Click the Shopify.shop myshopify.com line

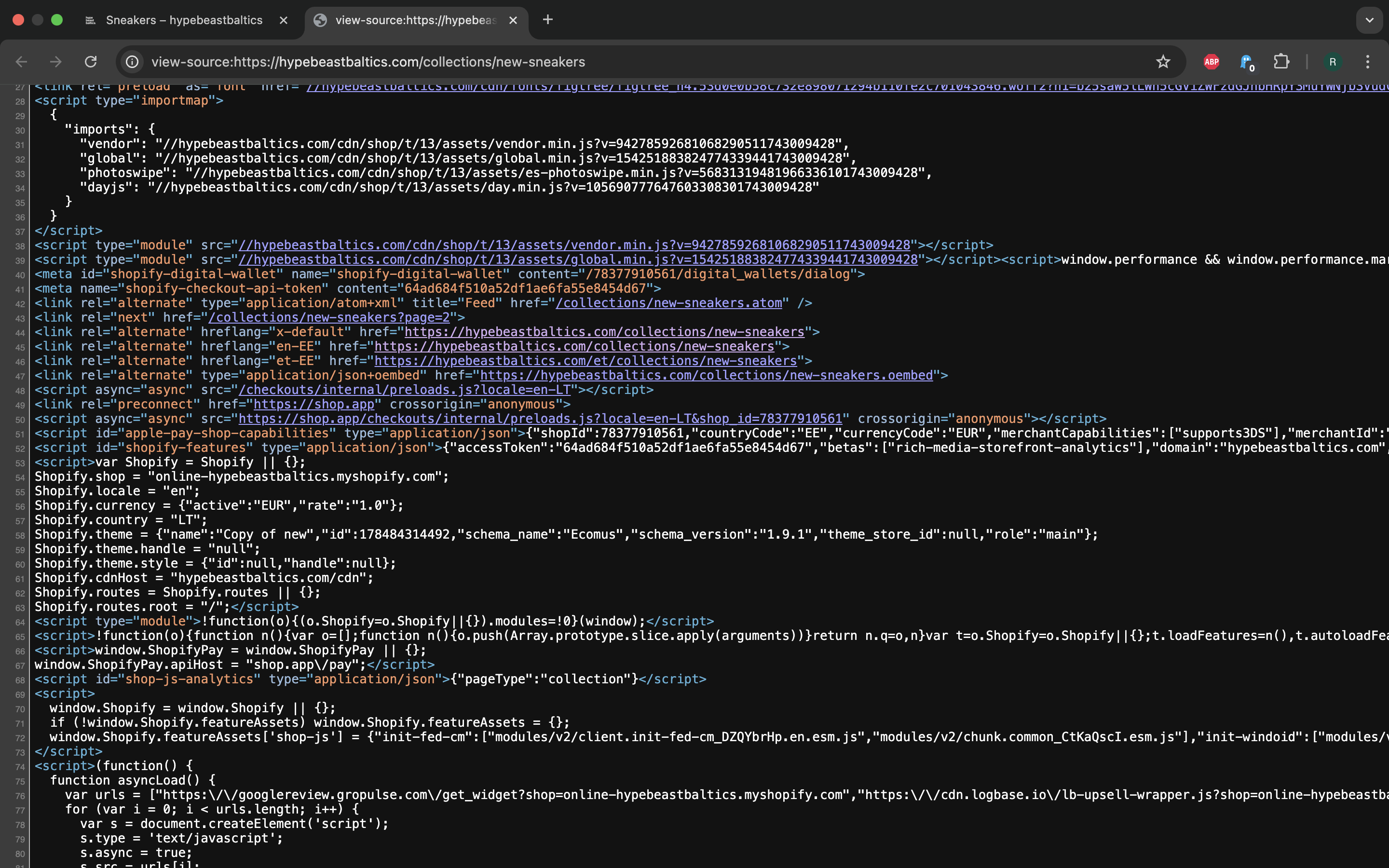tap(242, 476)
